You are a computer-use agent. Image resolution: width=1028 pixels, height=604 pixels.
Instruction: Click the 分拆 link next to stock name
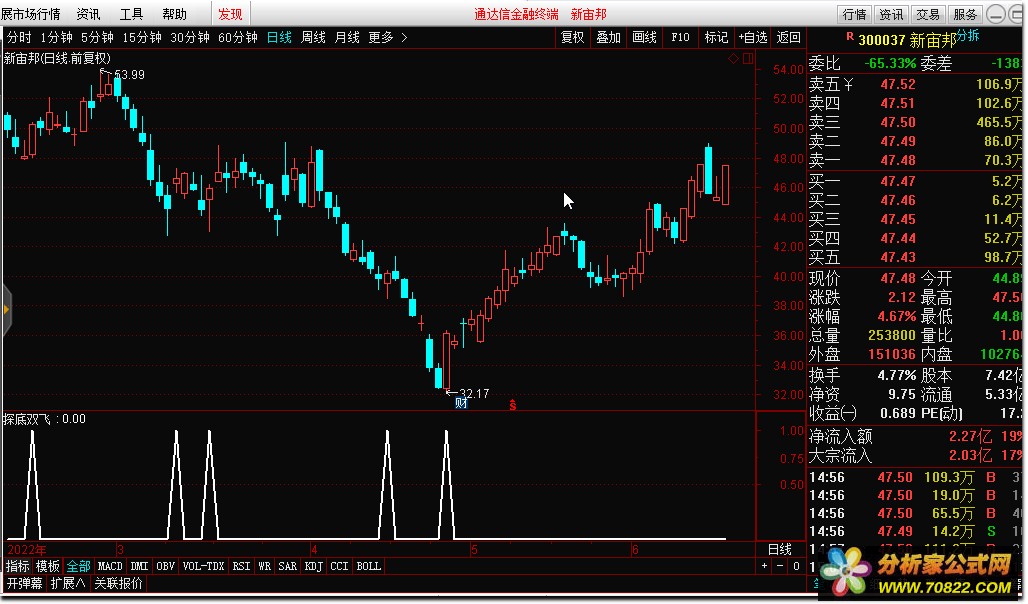tap(968, 35)
